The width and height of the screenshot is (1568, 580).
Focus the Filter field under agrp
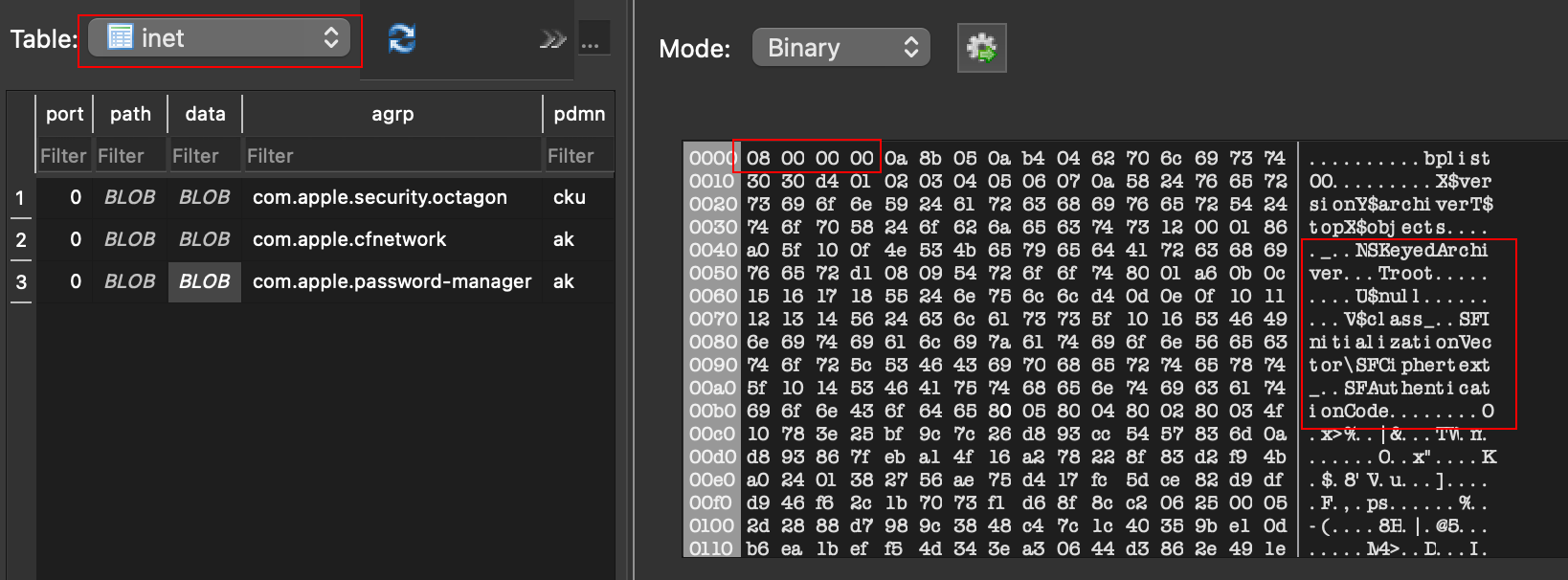391,156
